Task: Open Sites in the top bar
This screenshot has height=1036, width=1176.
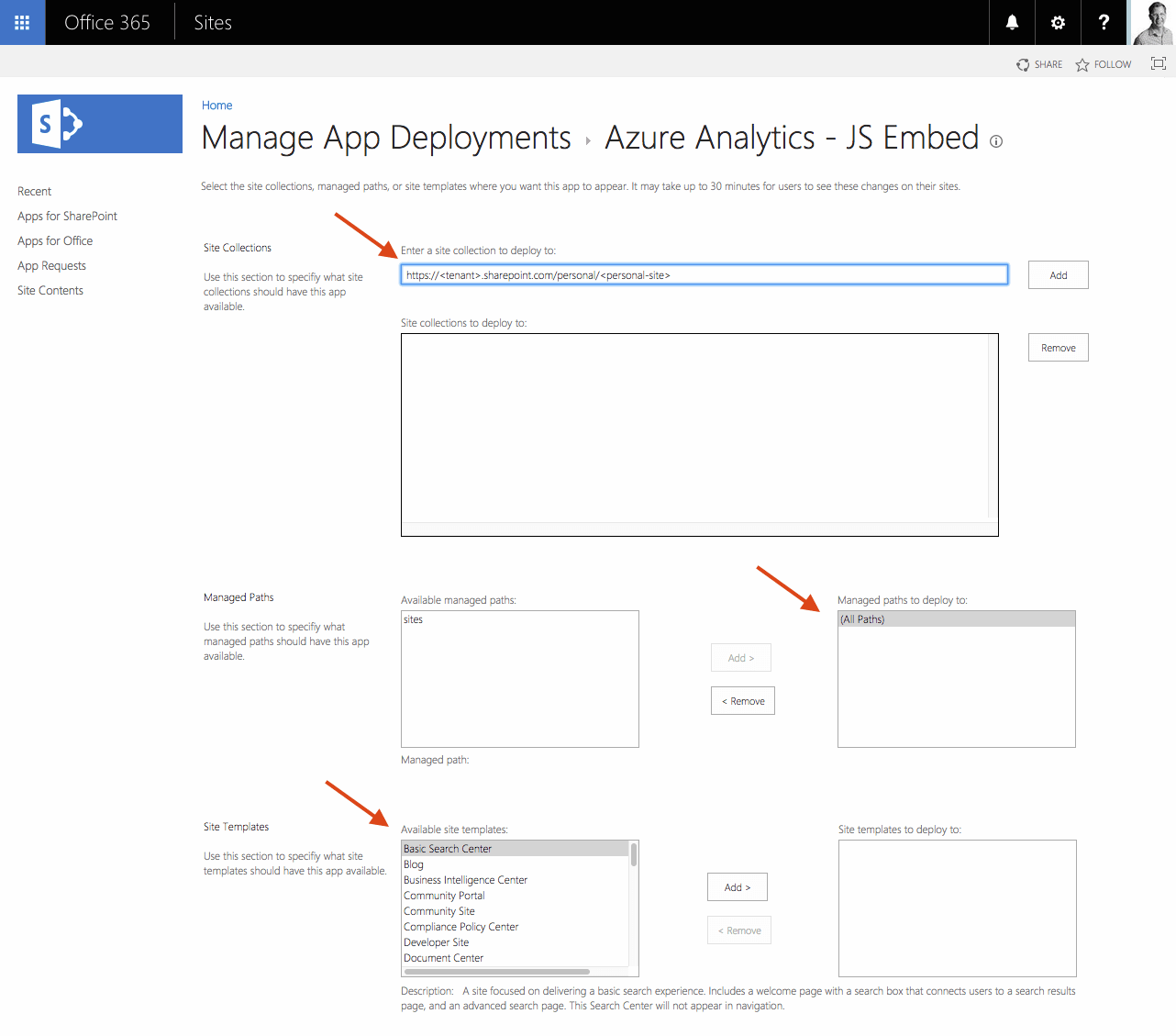Action: pyautogui.click(x=213, y=22)
